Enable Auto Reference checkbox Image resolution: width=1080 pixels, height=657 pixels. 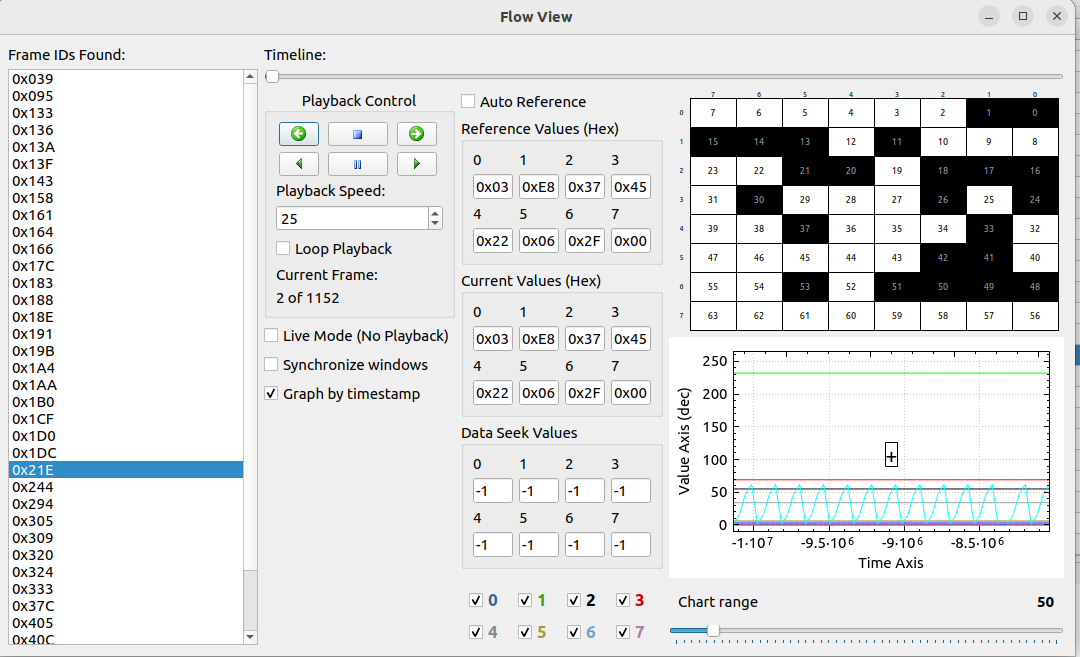coord(468,101)
